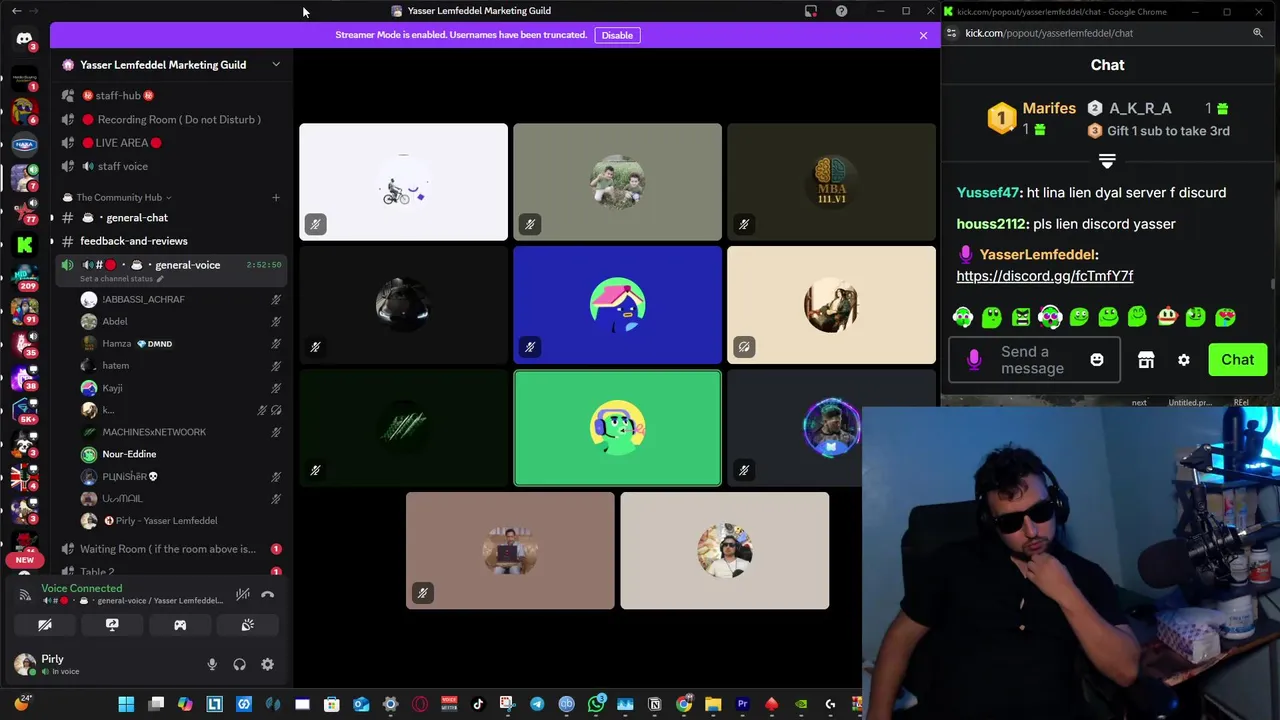Click Send a message field in Kick

(x=1034, y=360)
